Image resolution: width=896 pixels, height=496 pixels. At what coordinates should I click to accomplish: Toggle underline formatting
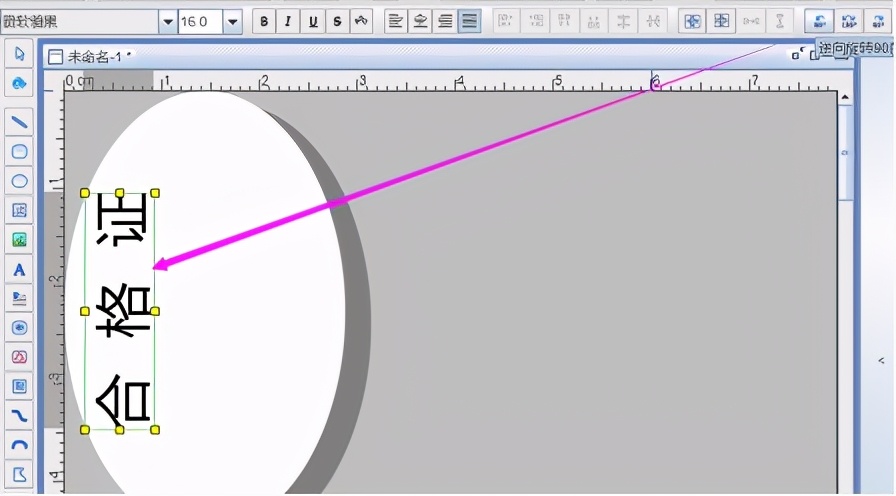tap(313, 22)
